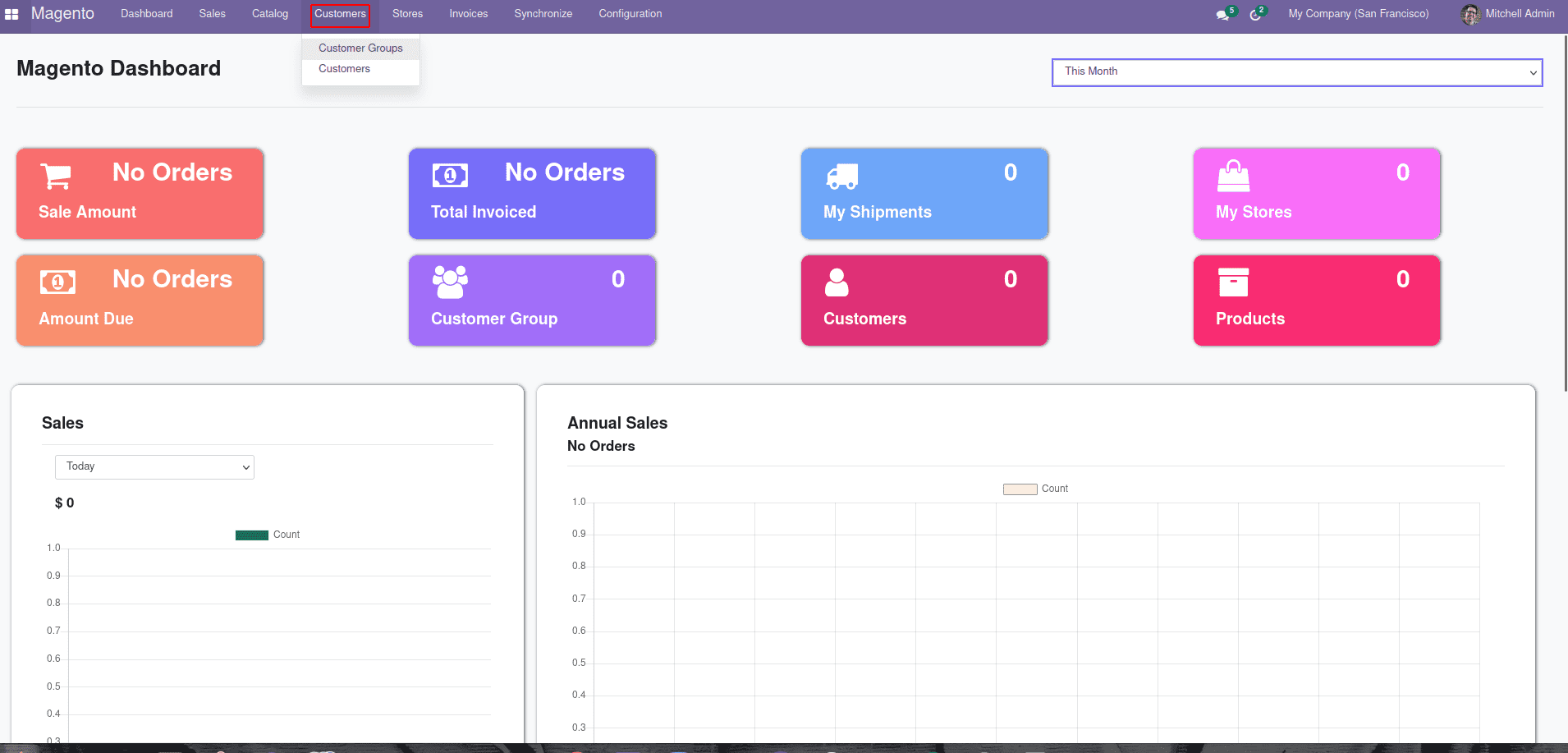Open the Synchronize menu

543,14
